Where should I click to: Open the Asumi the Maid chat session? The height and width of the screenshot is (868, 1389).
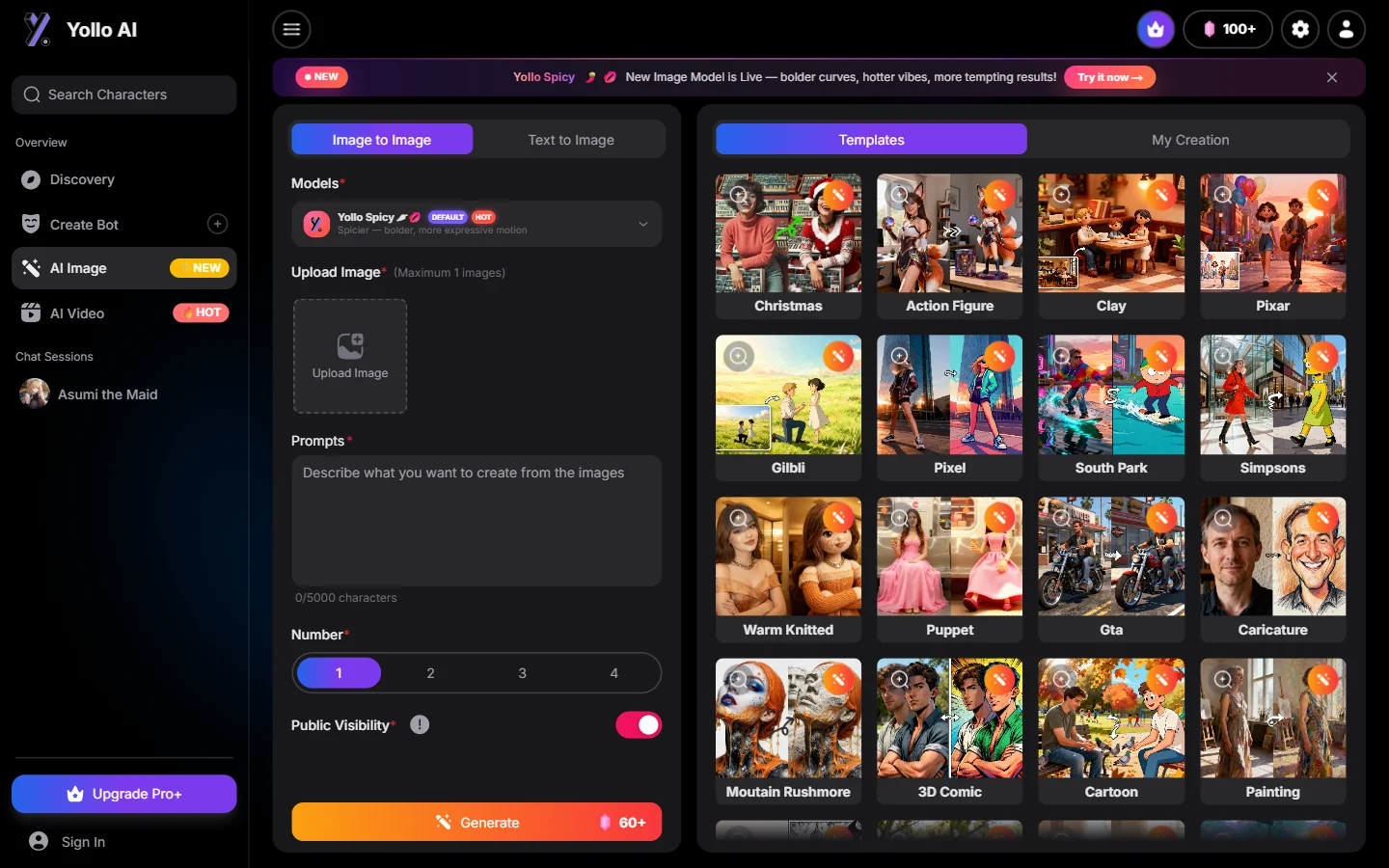click(x=123, y=393)
